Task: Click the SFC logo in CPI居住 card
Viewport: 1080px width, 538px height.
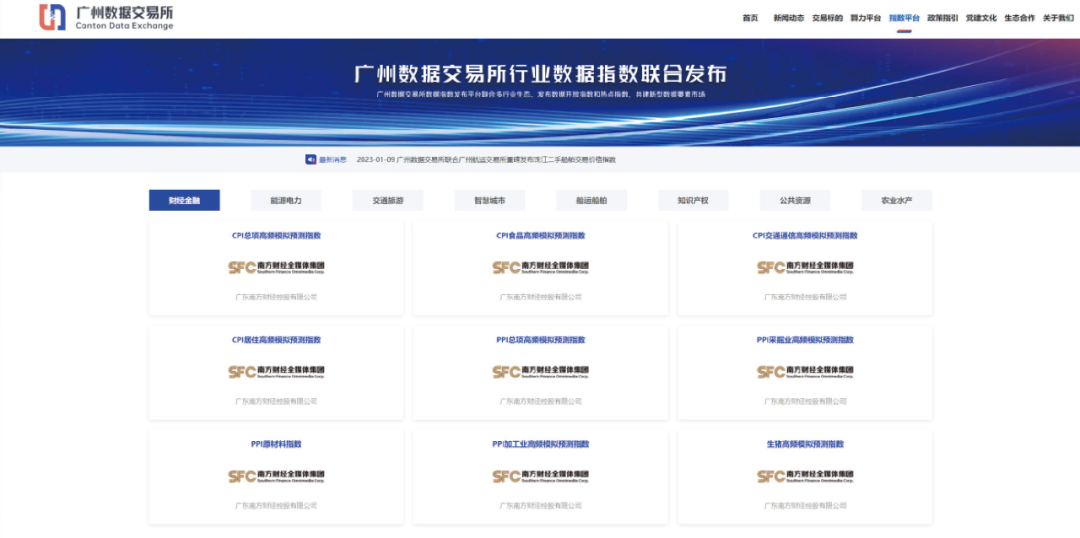Action: click(276, 372)
